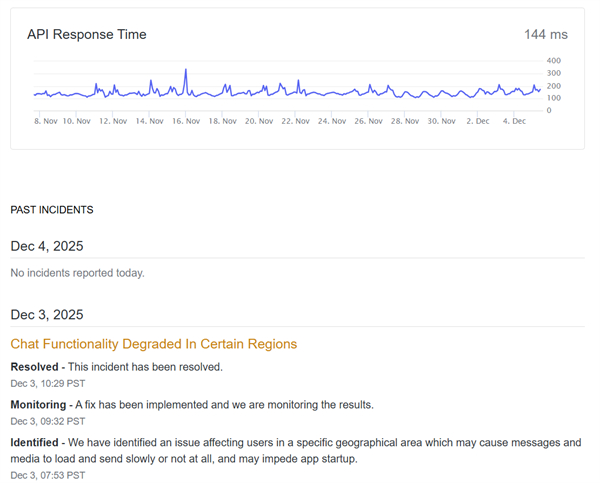Open the Chat Functionality Degraded incident link
The width and height of the screenshot is (600, 483).
point(153,344)
